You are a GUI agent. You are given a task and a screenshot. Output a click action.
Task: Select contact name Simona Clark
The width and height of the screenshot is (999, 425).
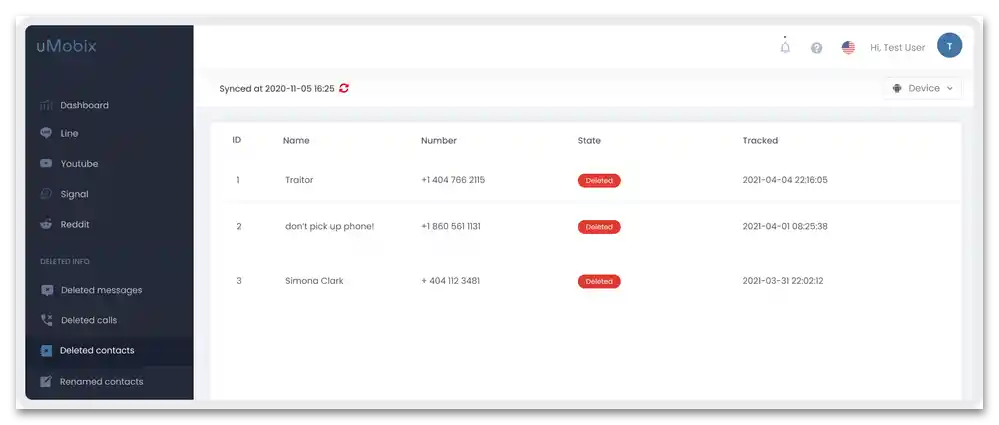click(x=314, y=280)
